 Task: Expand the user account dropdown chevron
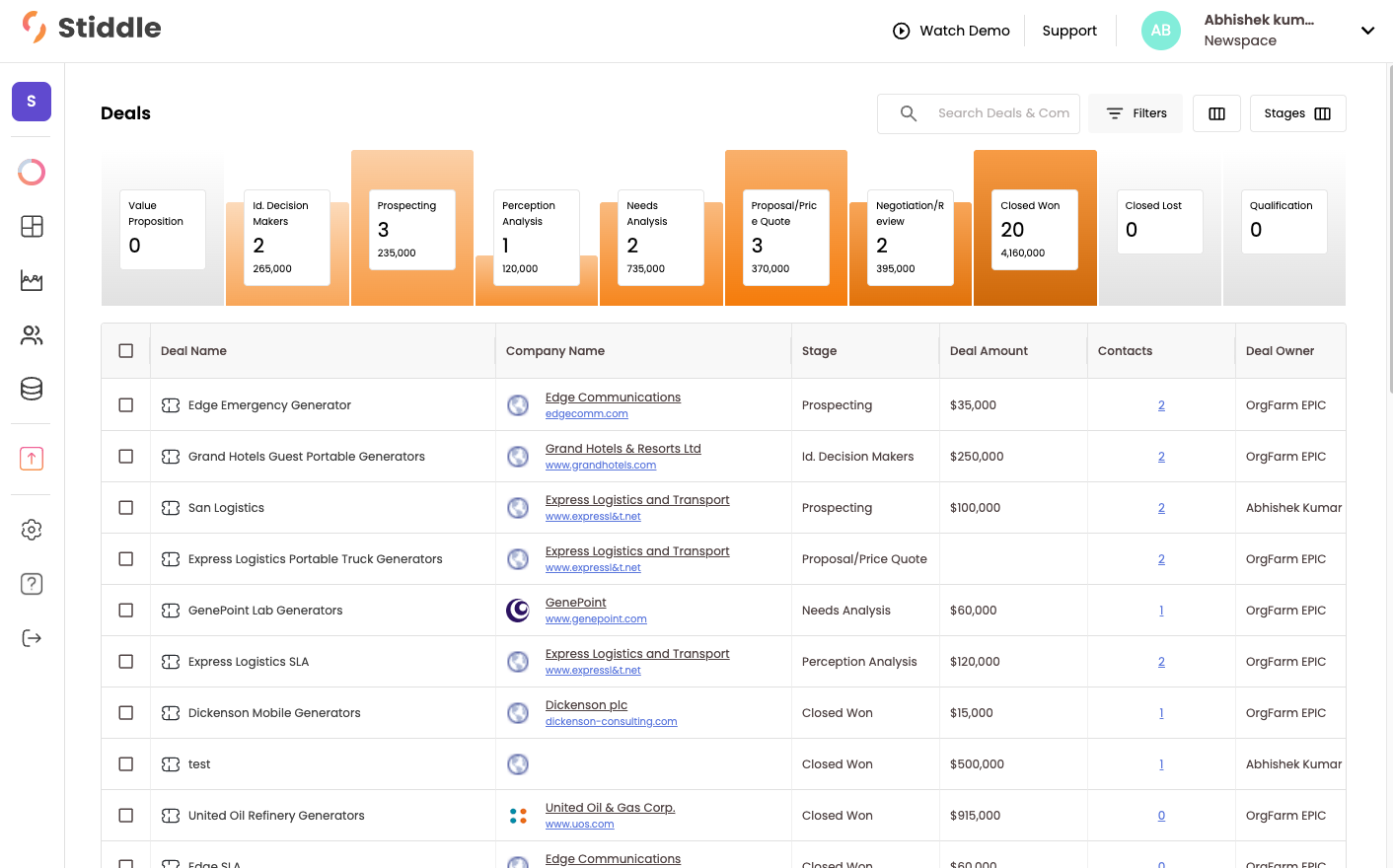tap(1367, 31)
